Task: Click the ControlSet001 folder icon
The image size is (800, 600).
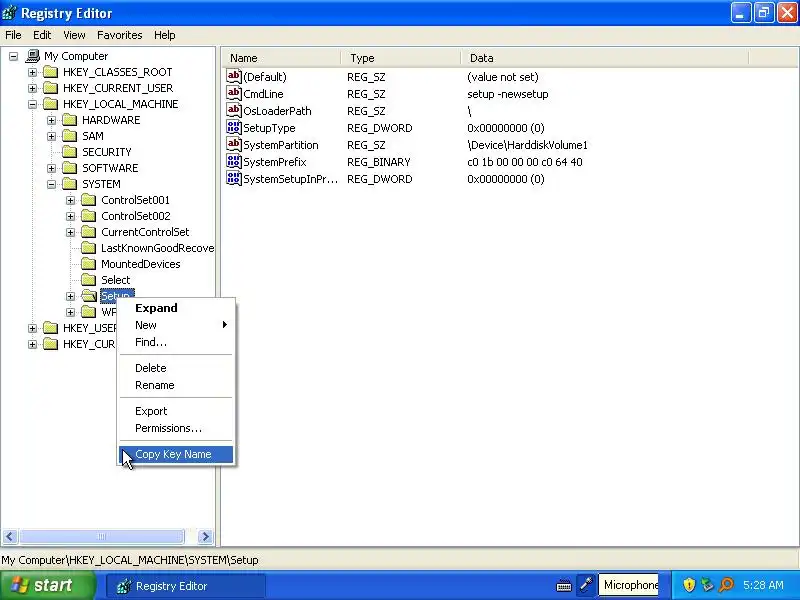Action: (x=88, y=200)
